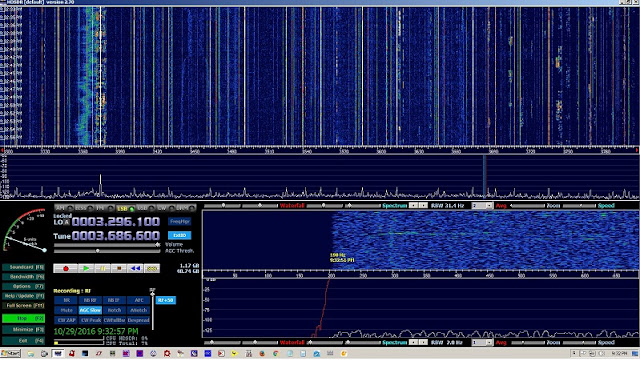Click the S-meter gauge
Viewport: 640px width, 365px height.
click(x=24, y=231)
